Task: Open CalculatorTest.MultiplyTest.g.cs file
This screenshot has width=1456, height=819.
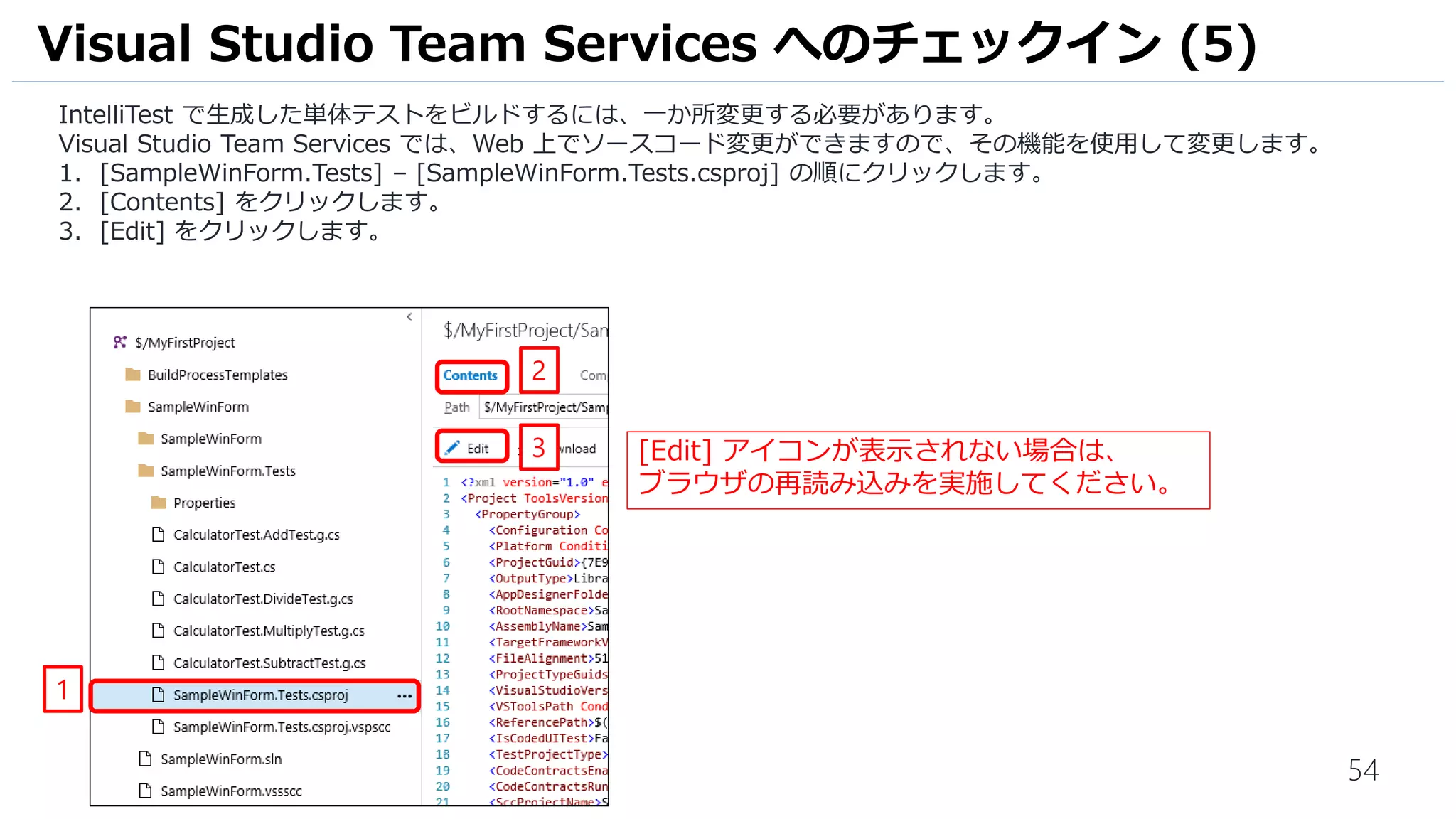Action: [269, 631]
